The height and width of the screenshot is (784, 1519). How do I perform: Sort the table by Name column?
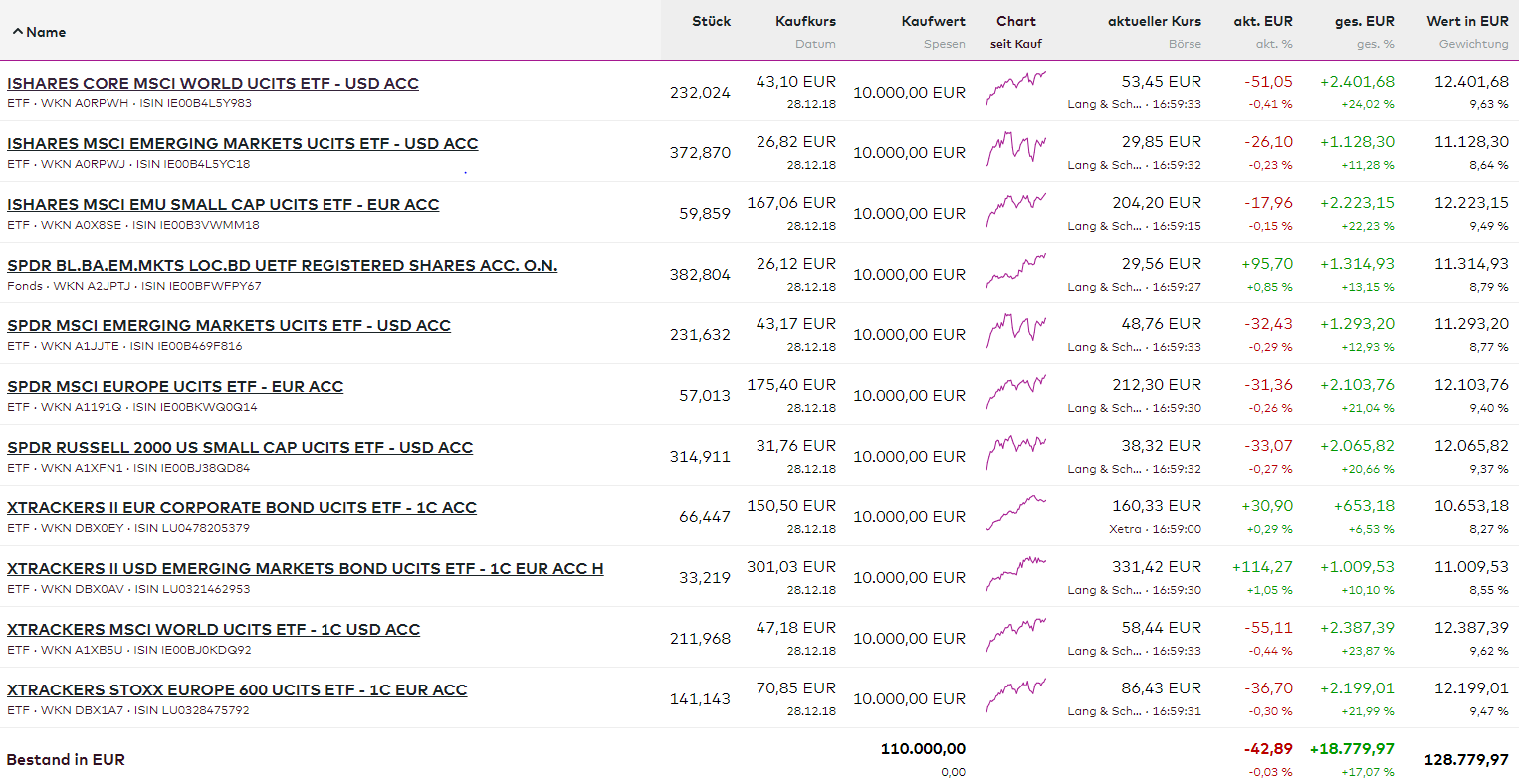(47, 32)
